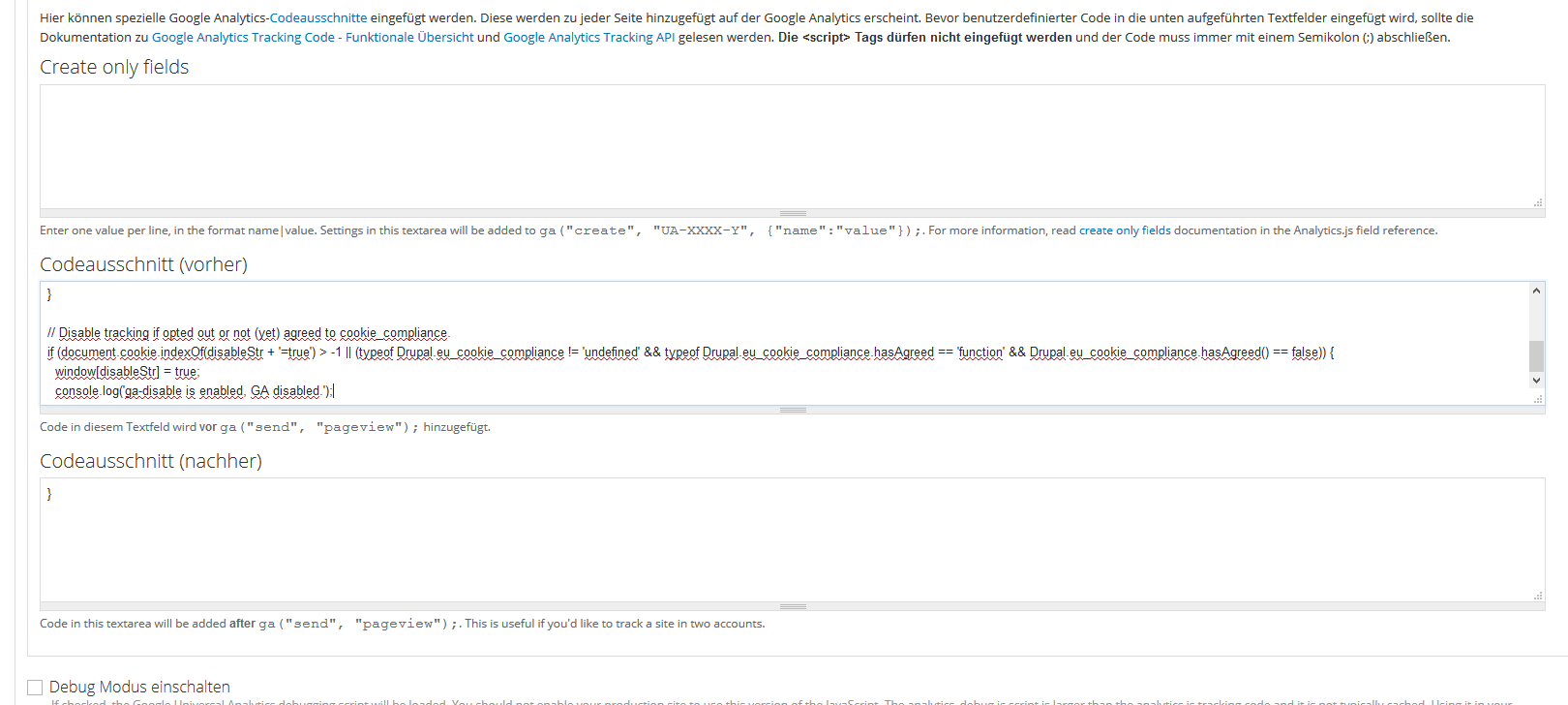Click the Codeausschnitt (vorher) heading

tap(143, 264)
